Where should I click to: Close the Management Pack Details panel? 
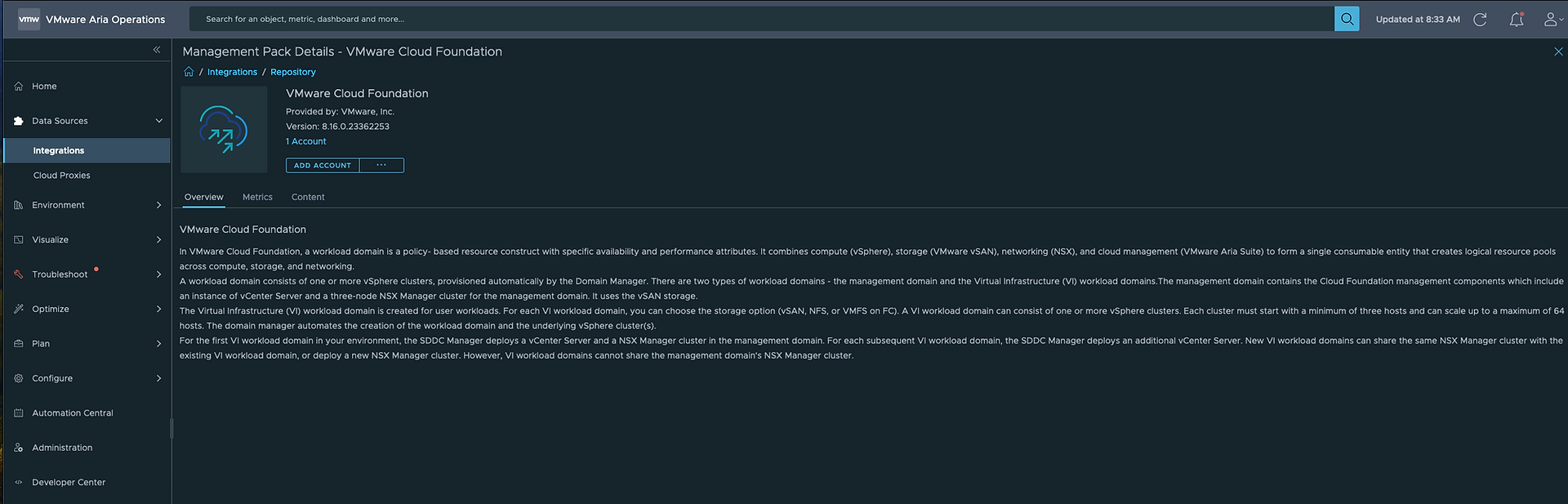pyautogui.click(x=1558, y=51)
